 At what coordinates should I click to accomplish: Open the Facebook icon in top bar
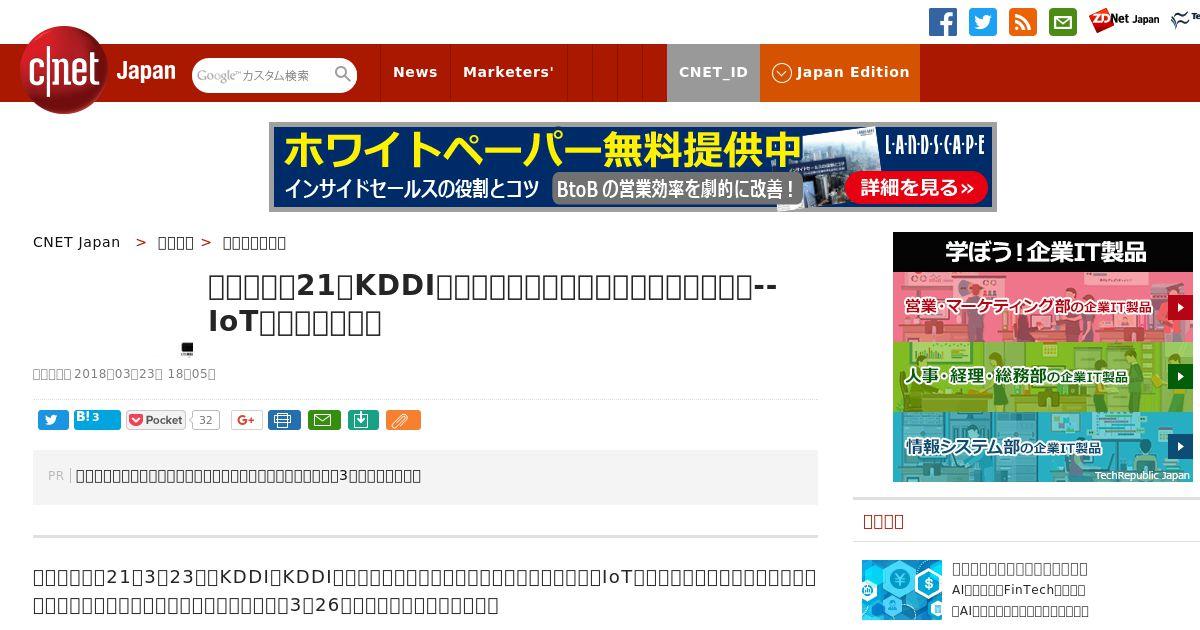coord(943,22)
